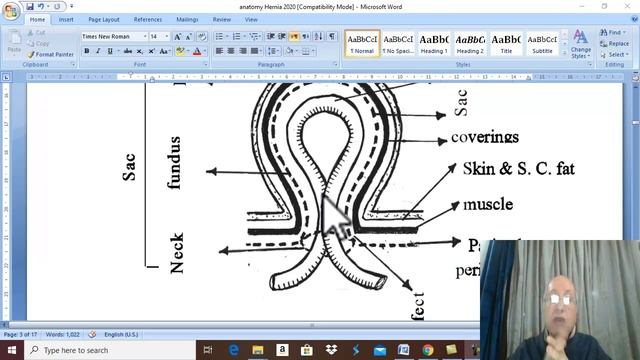Click the Office button logo
Viewport: 640px width, 360px height.
pos(11,11)
